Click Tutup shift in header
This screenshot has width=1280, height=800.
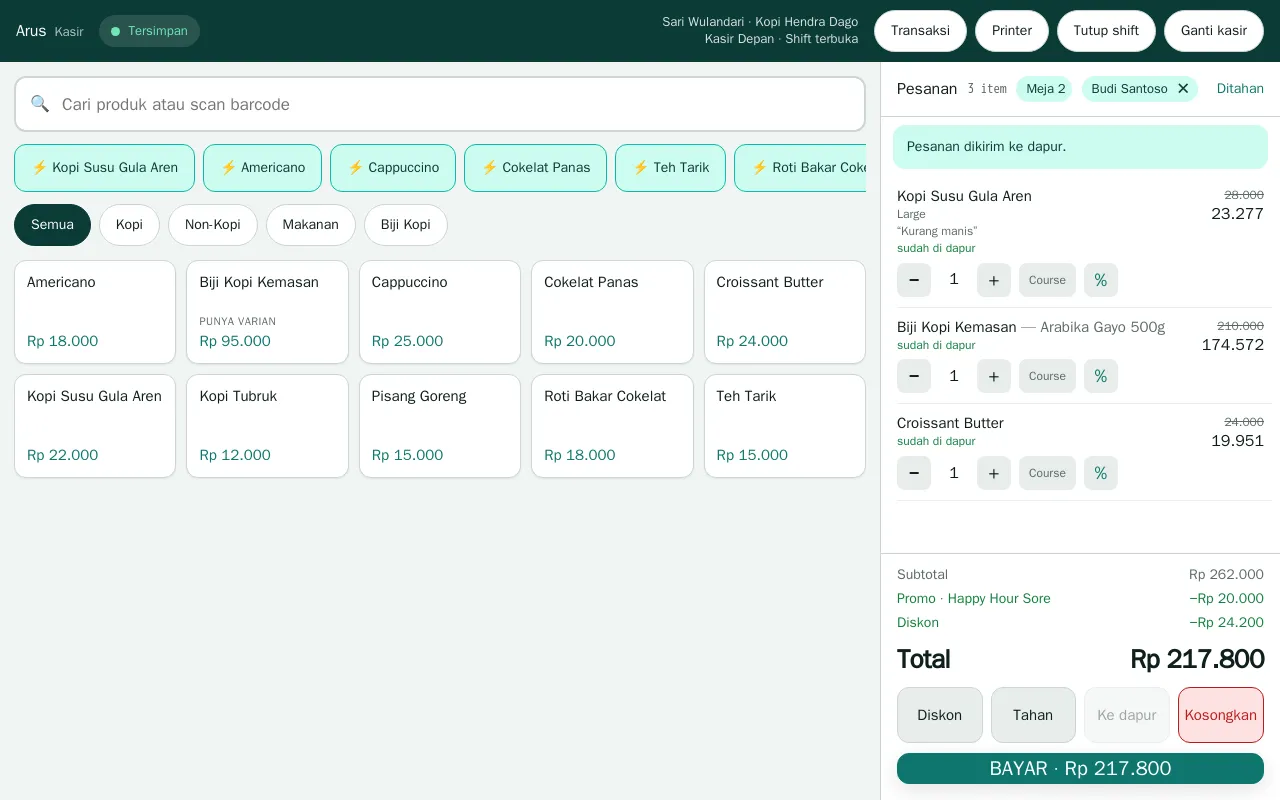1106,31
